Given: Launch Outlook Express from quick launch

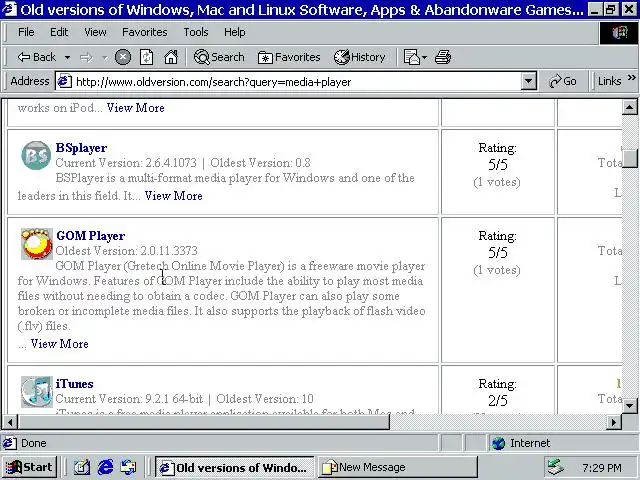Looking at the screenshot, I should tap(129, 467).
